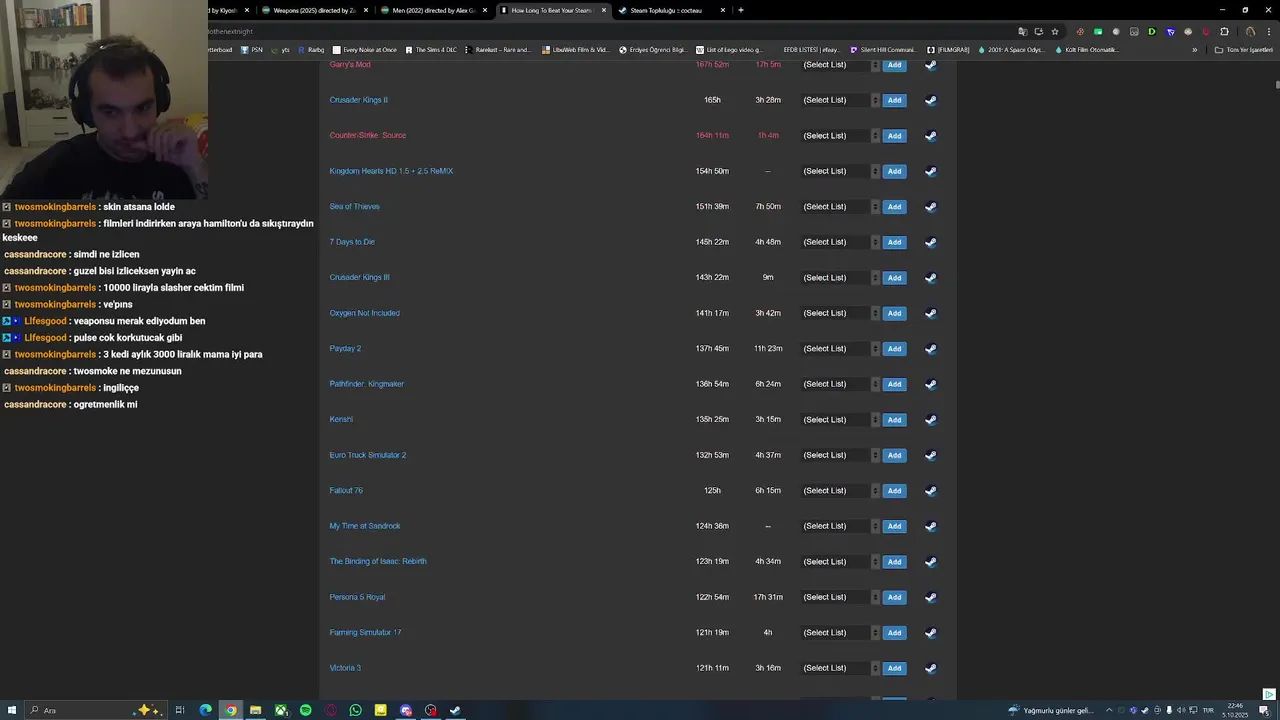Click Steam icon beside Fallout 76
This screenshot has width=1280, height=720.
coord(930,491)
